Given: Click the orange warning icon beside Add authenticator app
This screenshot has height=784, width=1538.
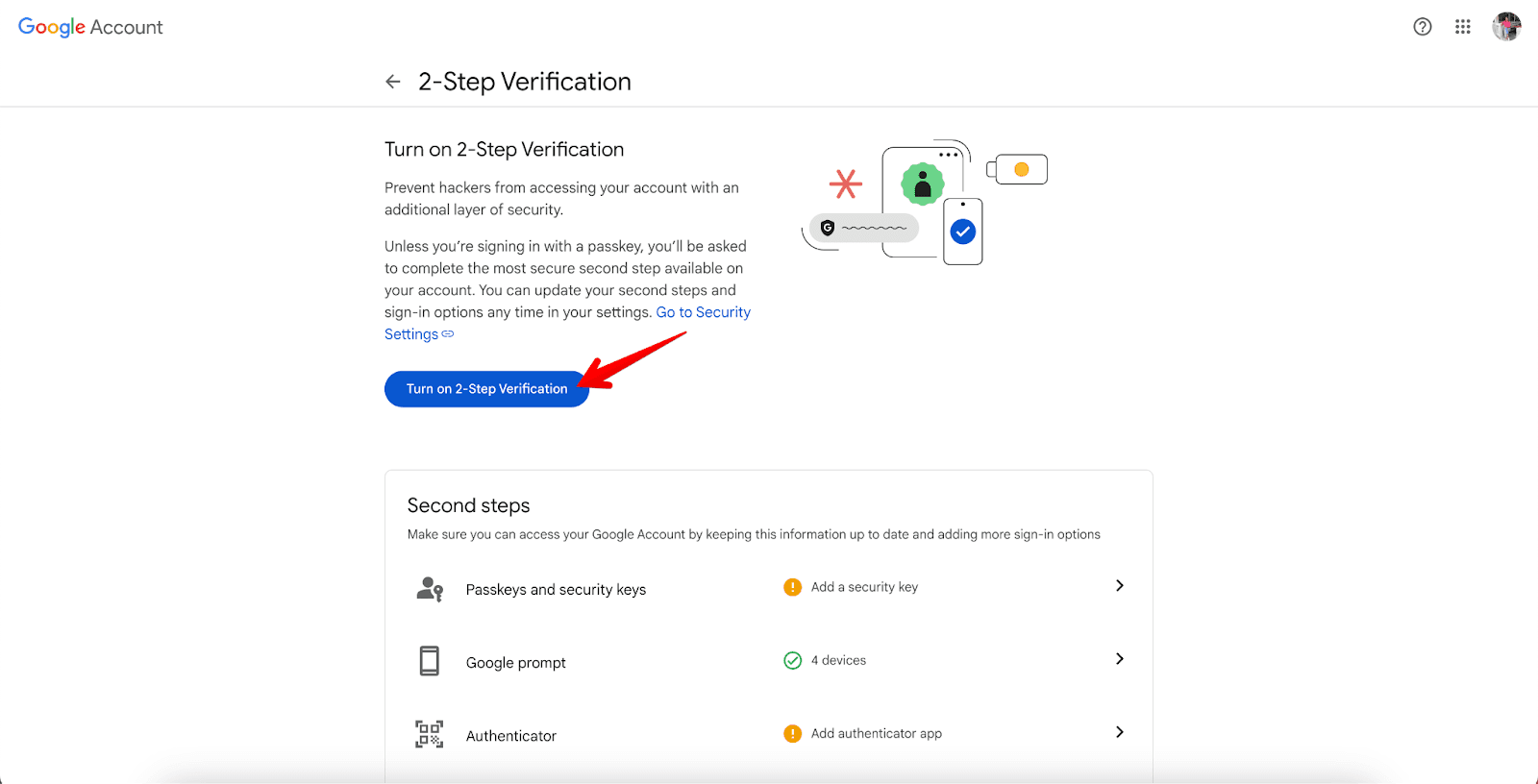Looking at the screenshot, I should (793, 734).
